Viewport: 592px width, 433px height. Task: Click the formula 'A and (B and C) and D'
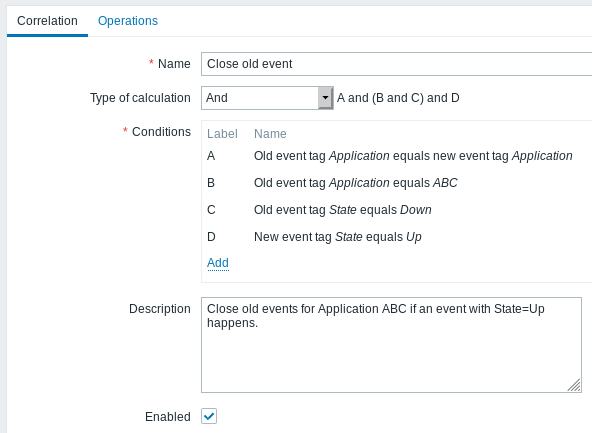tap(398, 98)
